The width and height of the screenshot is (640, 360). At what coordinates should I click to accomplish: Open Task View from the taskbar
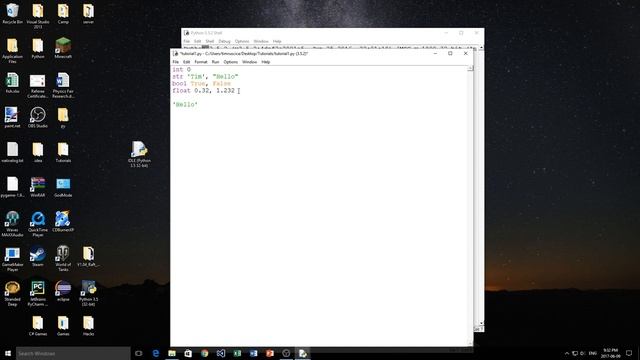139,353
